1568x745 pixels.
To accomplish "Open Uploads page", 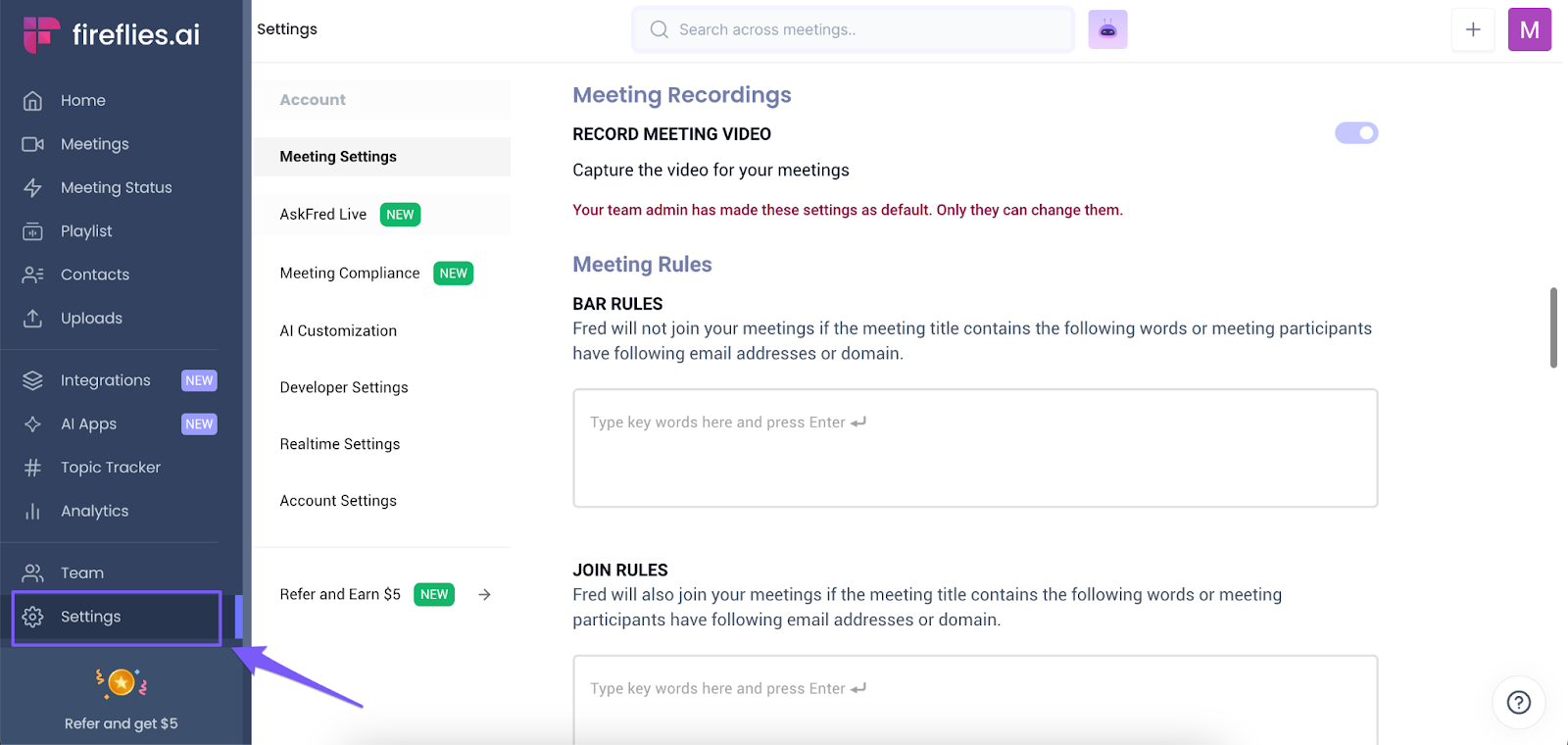I will coord(91,319).
